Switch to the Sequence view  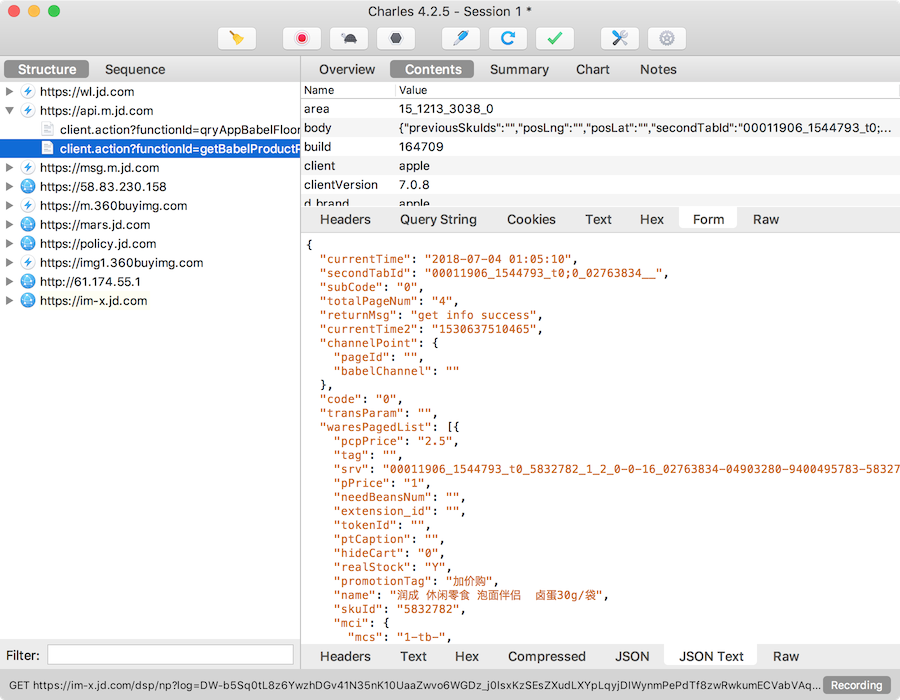click(x=135, y=69)
